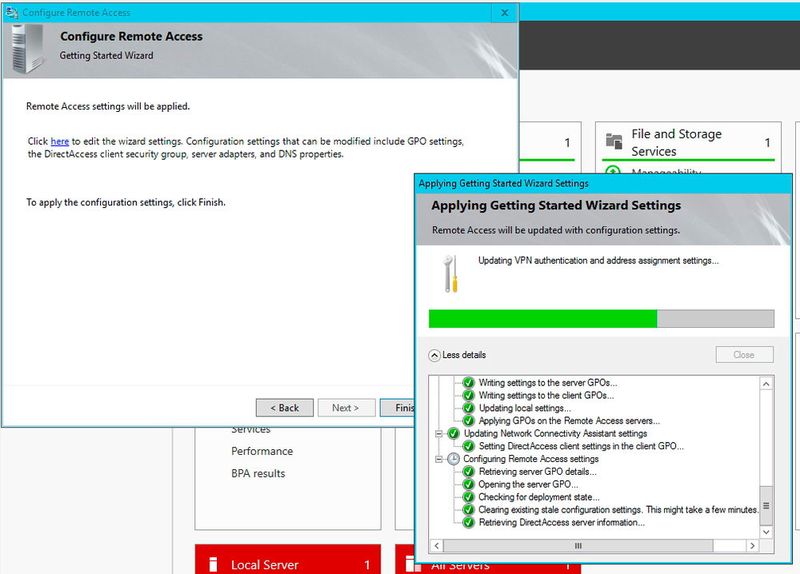Click the 'here' link to edit wizard settings
The width and height of the screenshot is (800, 574).
point(60,141)
